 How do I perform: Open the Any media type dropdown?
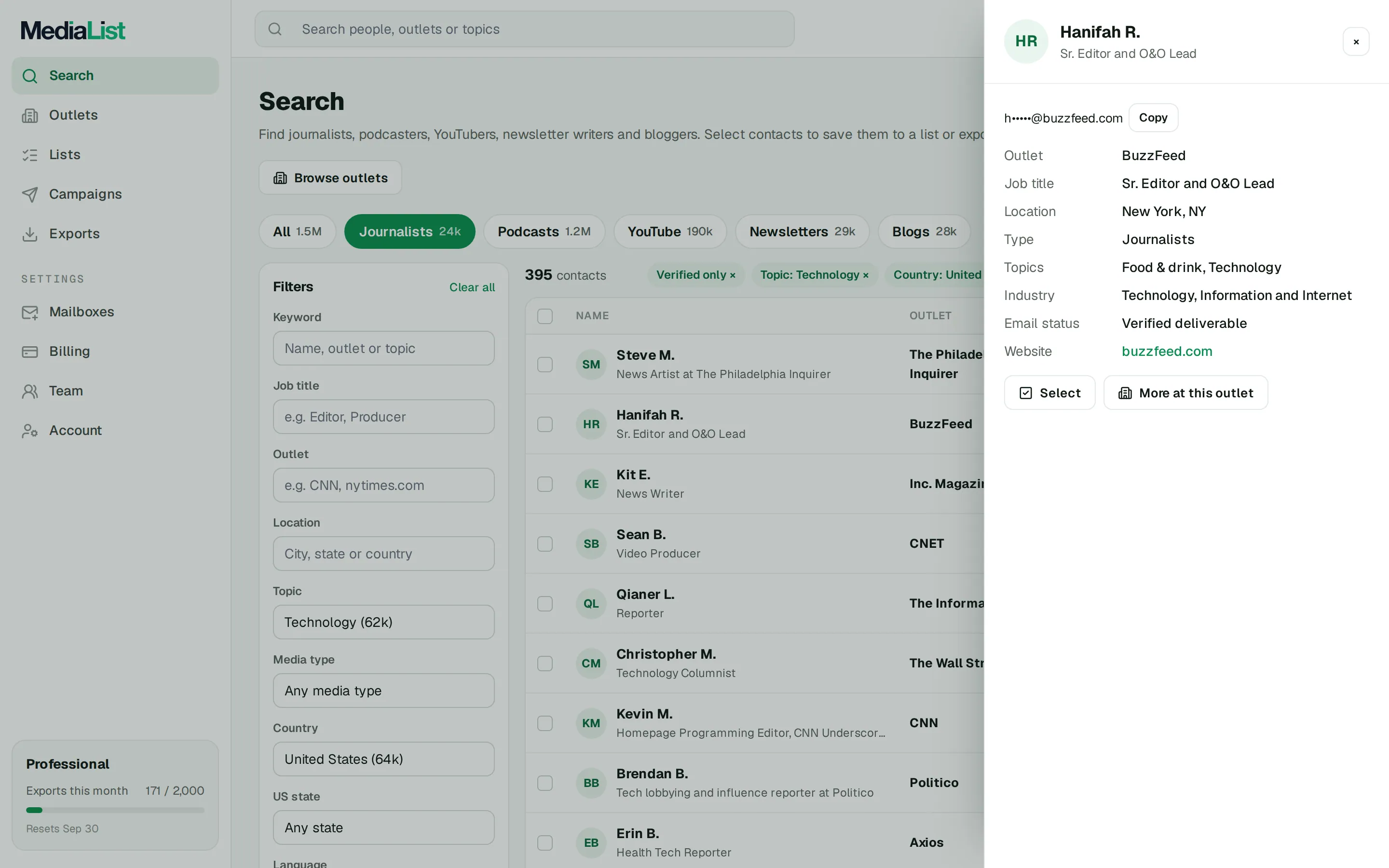point(383,691)
